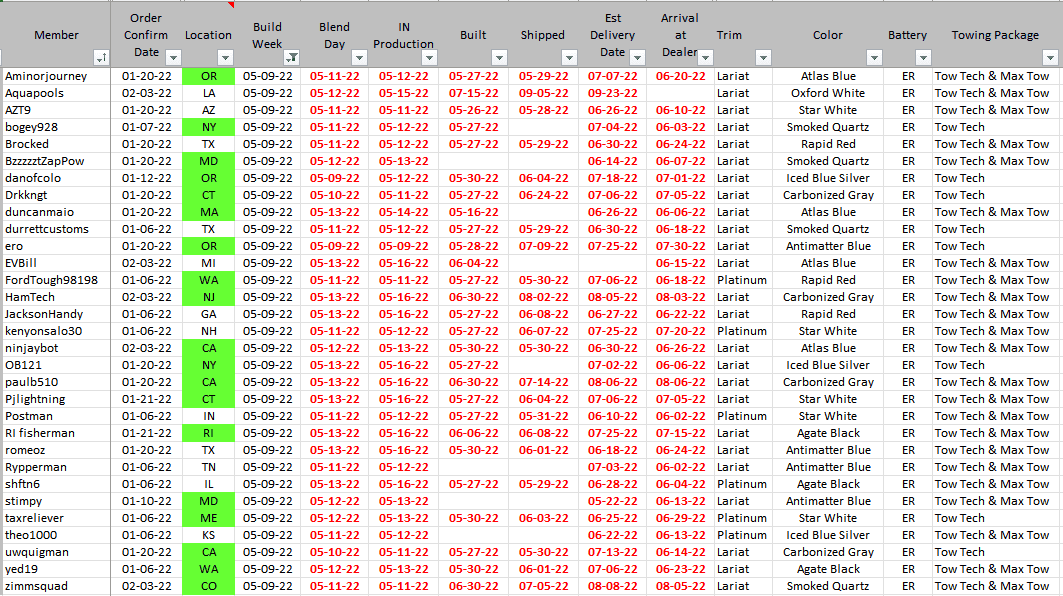1063x596 pixels.
Task: Click the active Build Week filter button
Action: point(291,58)
